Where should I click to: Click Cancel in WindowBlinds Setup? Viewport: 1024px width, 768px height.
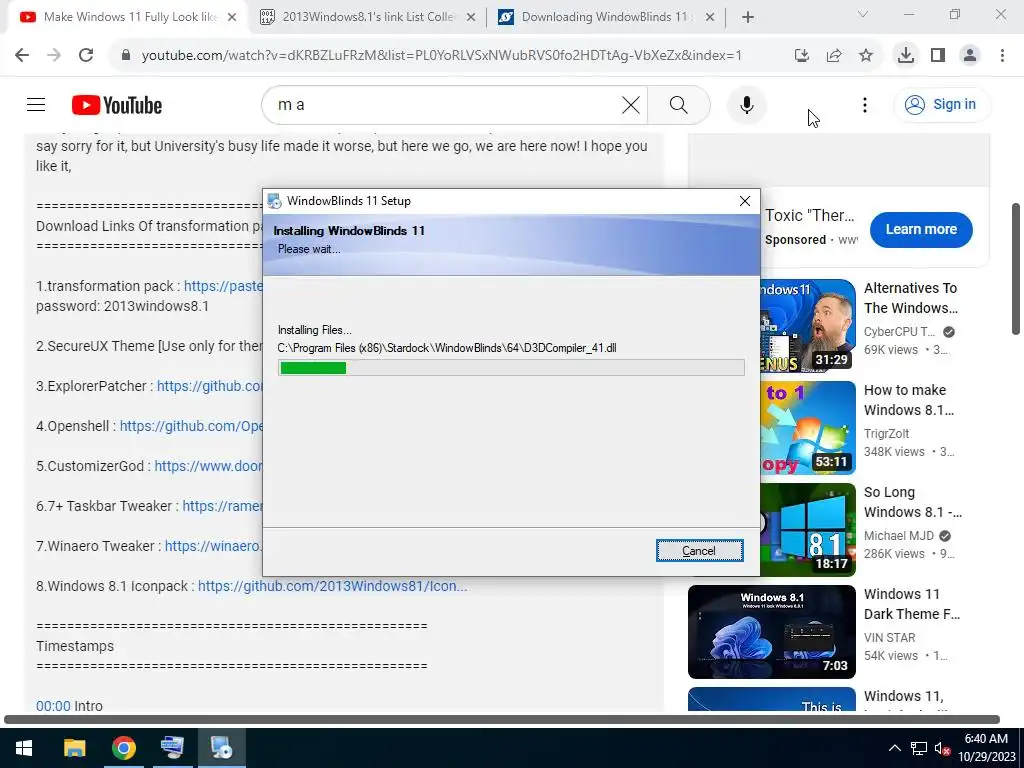point(699,551)
